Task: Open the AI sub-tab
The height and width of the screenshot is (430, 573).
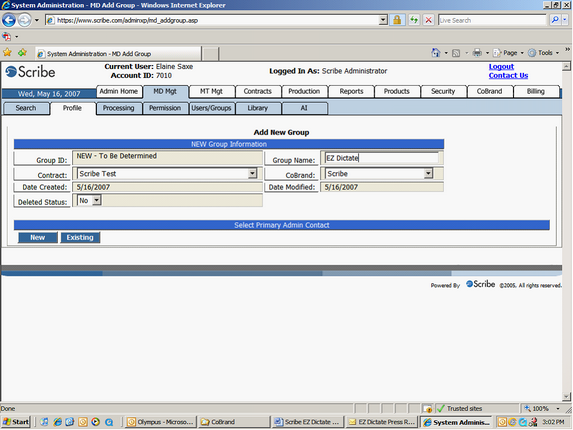Action: (x=304, y=108)
